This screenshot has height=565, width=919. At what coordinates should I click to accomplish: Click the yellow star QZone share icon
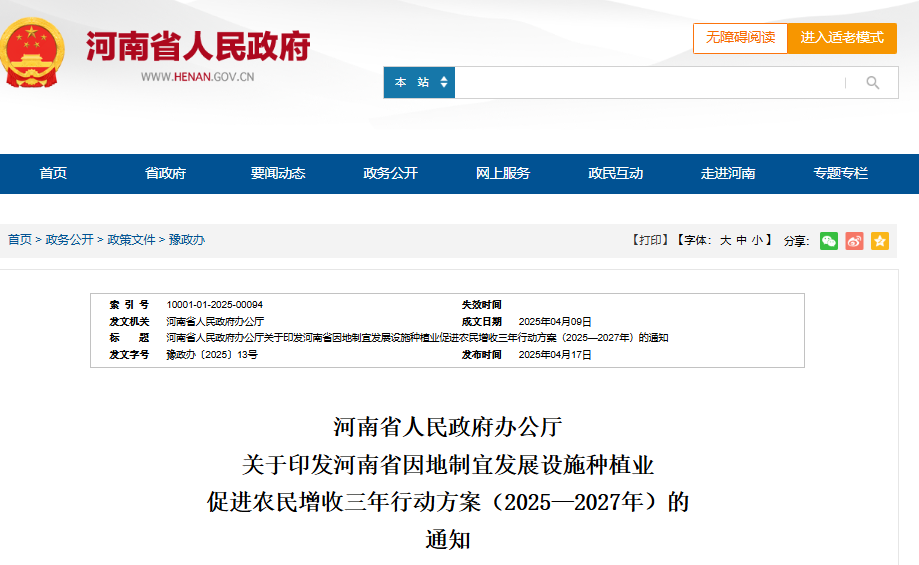point(879,241)
